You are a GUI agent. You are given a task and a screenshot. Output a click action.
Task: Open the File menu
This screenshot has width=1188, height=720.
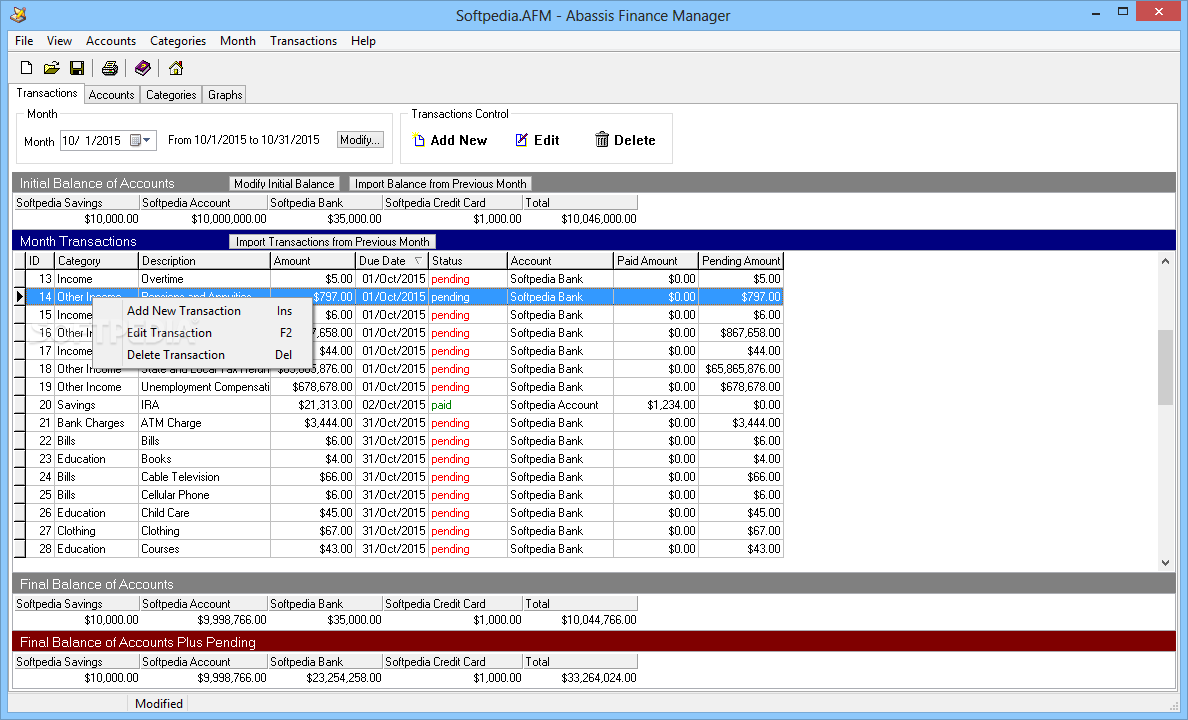(x=24, y=41)
